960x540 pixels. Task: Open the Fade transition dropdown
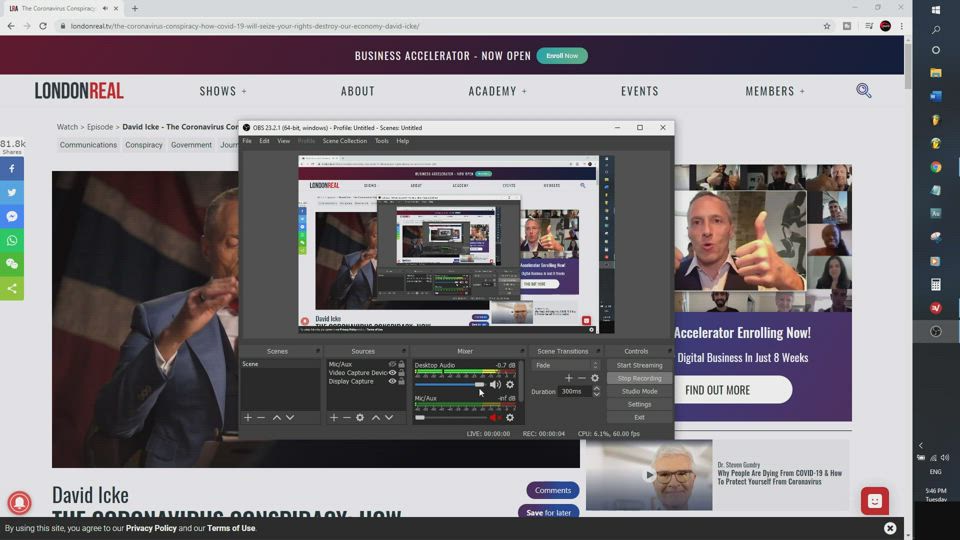click(x=566, y=365)
